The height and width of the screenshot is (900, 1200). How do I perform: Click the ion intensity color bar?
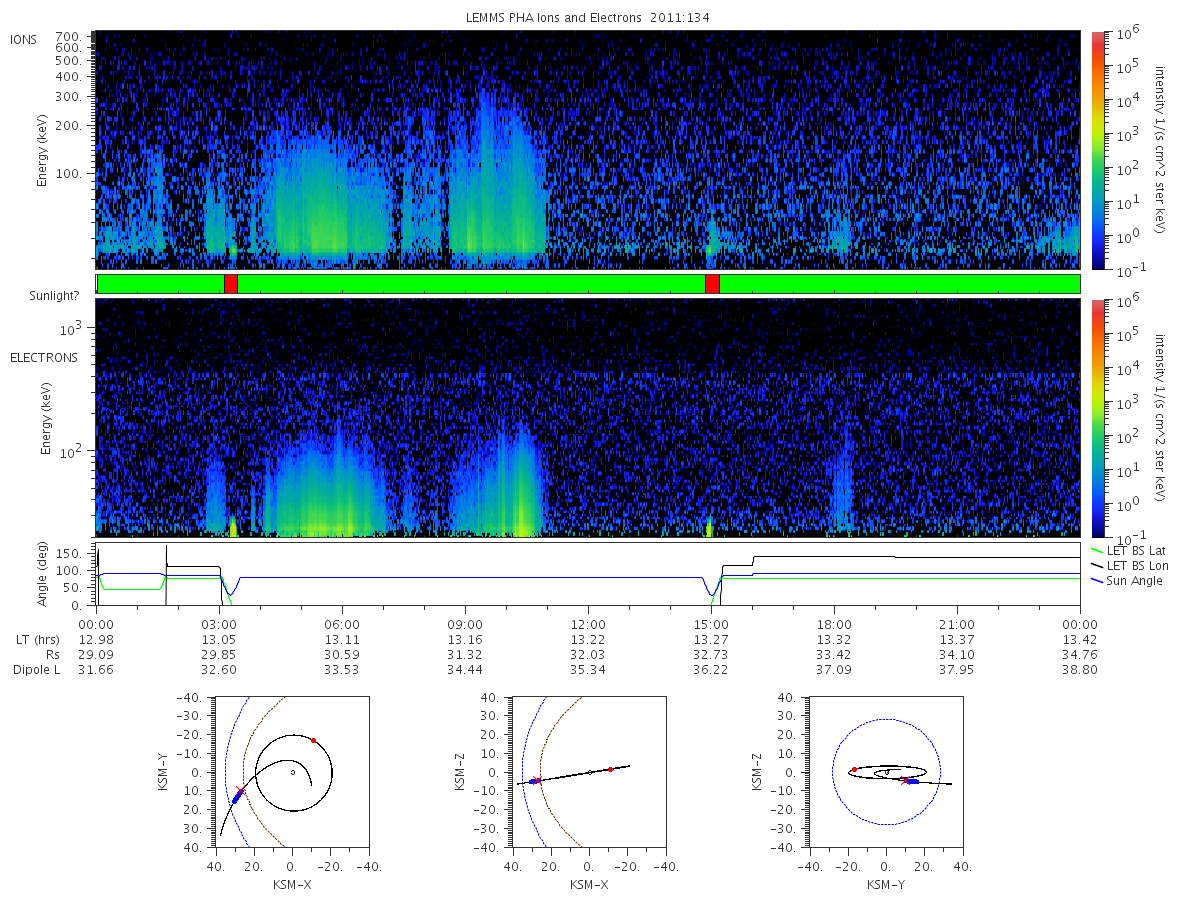pyautogui.click(x=1097, y=150)
